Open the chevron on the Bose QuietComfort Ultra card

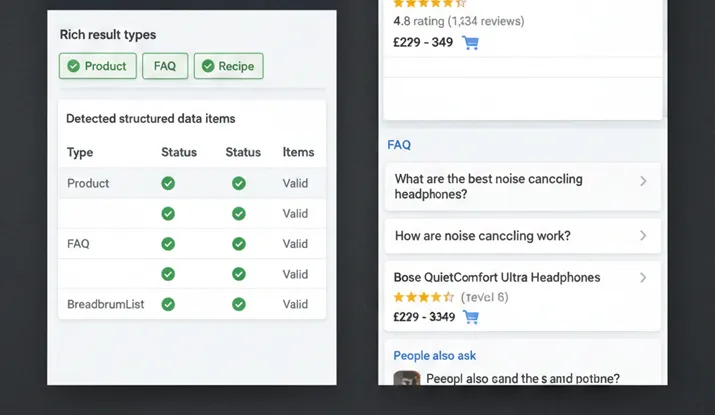(642, 278)
